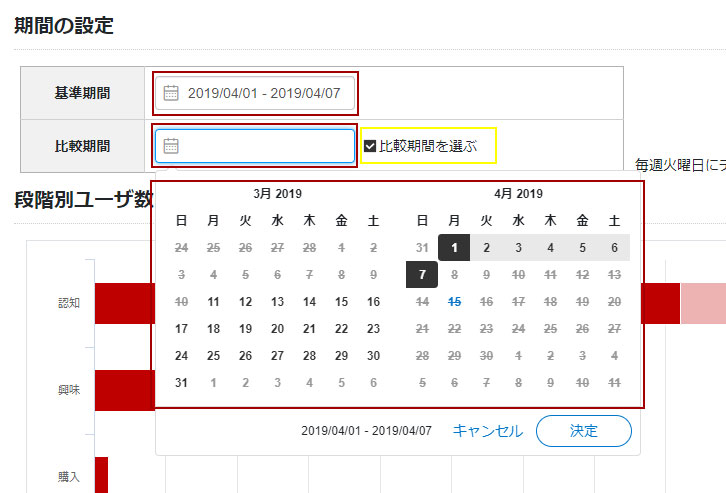The width and height of the screenshot is (726, 493).
Task: Click April 1 start date
Action: click(x=454, y=248)
